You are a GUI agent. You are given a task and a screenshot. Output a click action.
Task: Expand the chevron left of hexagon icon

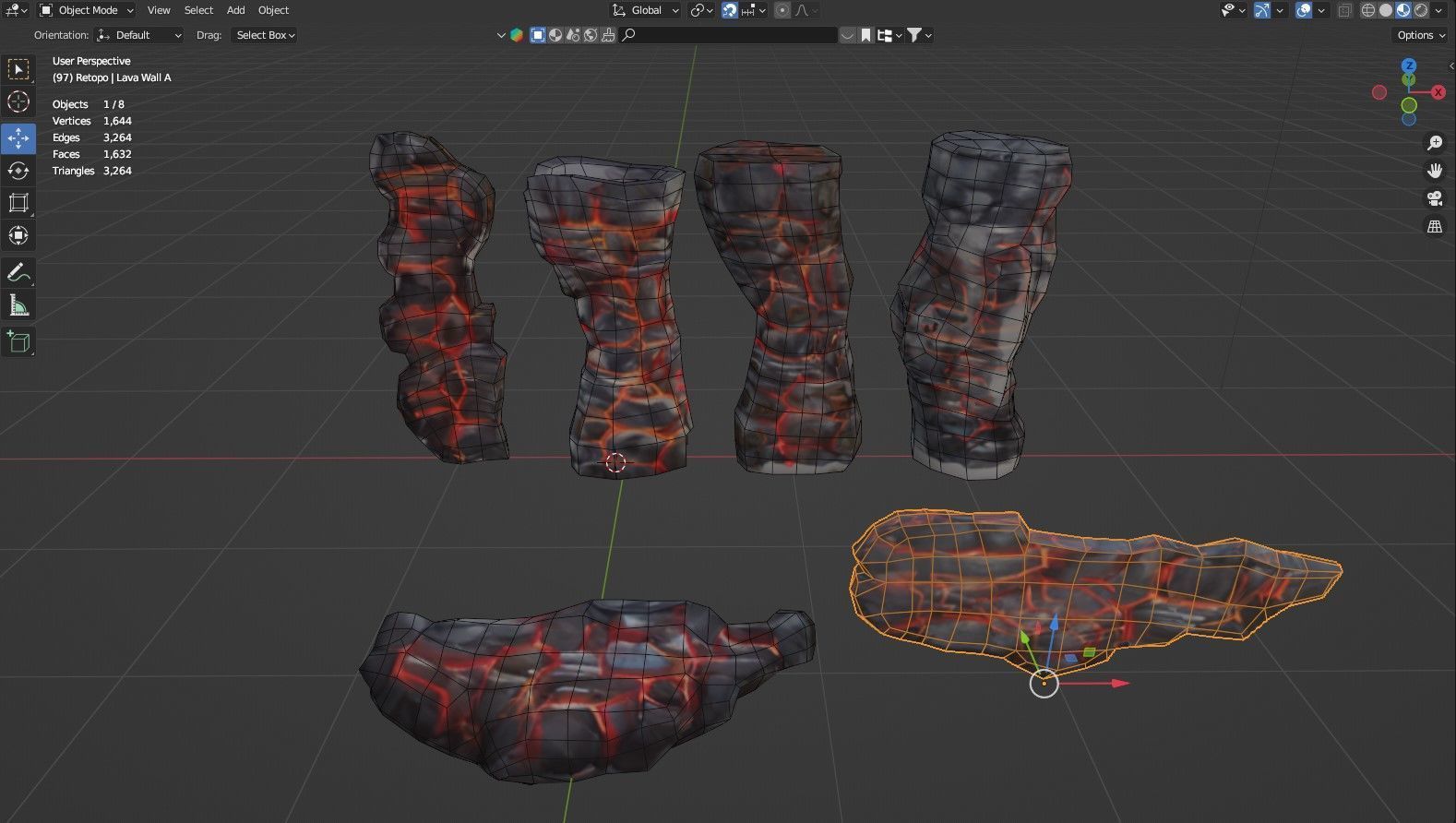point(501,35)
